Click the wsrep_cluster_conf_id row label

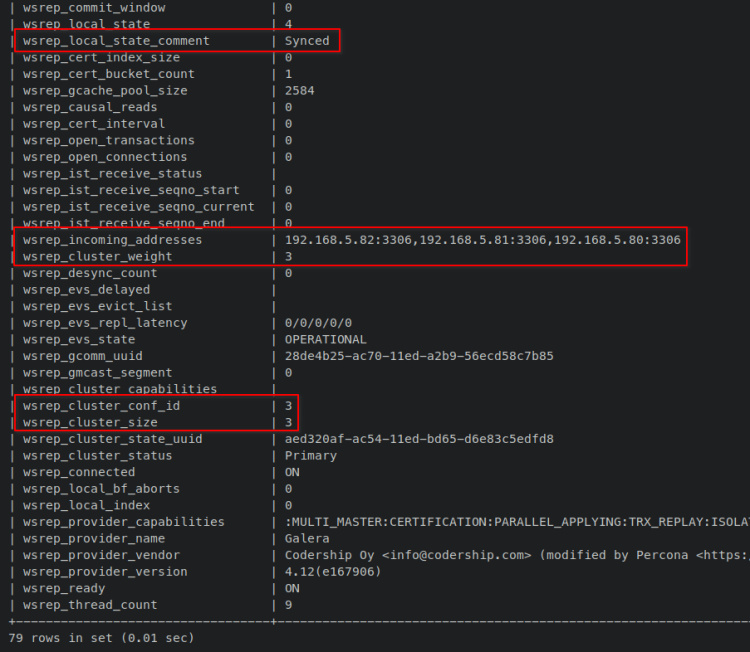101,406
